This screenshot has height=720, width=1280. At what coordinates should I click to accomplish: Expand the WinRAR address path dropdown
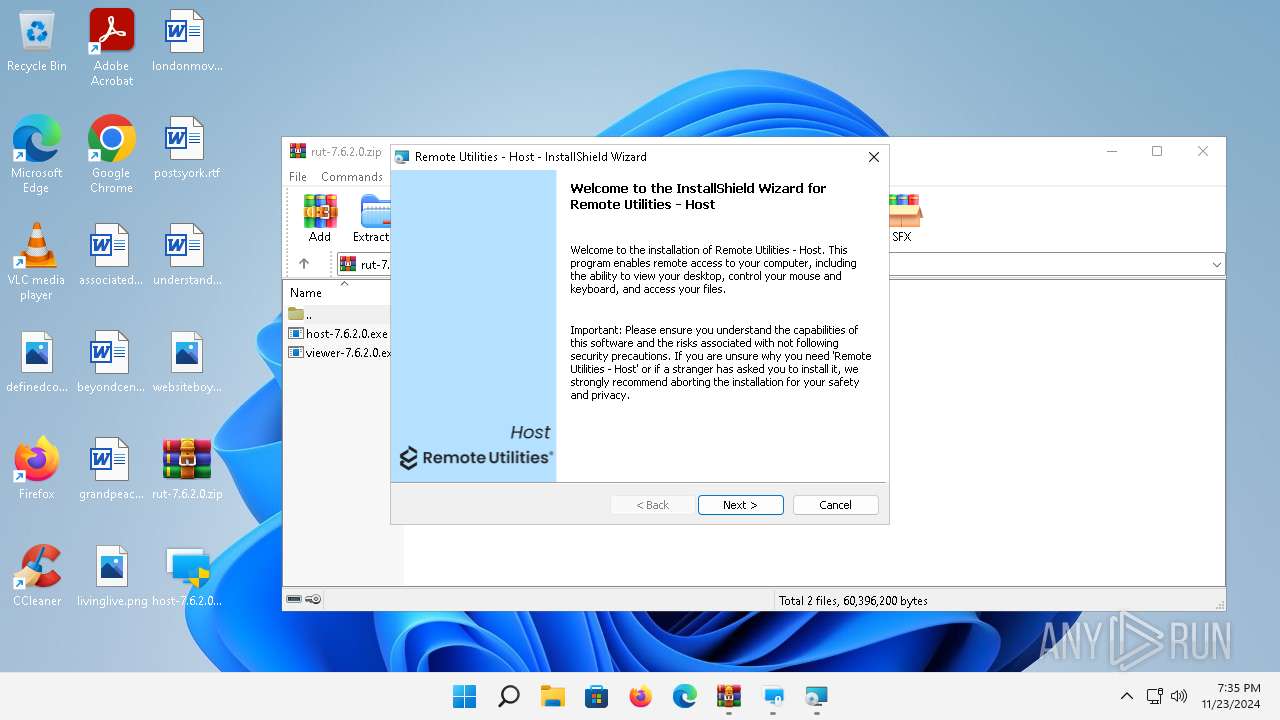pyautogui.click(x=1216, y=265)
